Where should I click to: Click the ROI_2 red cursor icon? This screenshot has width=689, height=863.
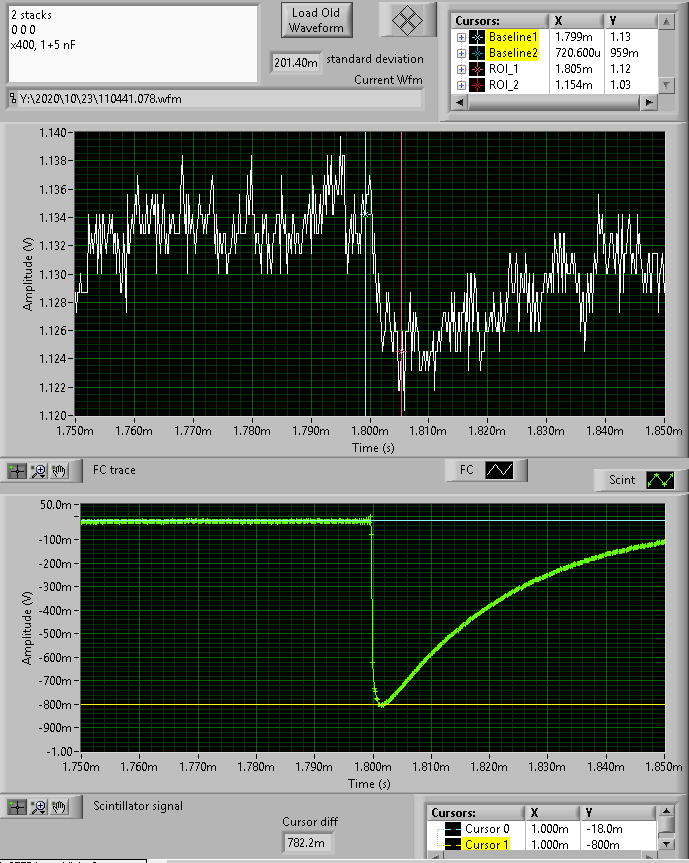coord(477,85)
